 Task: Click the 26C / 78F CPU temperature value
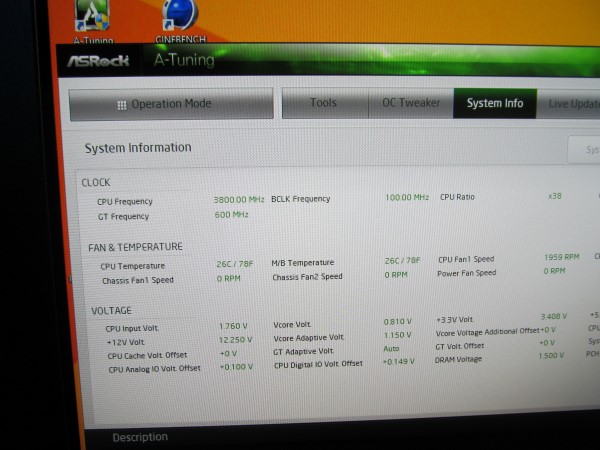(235, 264)
